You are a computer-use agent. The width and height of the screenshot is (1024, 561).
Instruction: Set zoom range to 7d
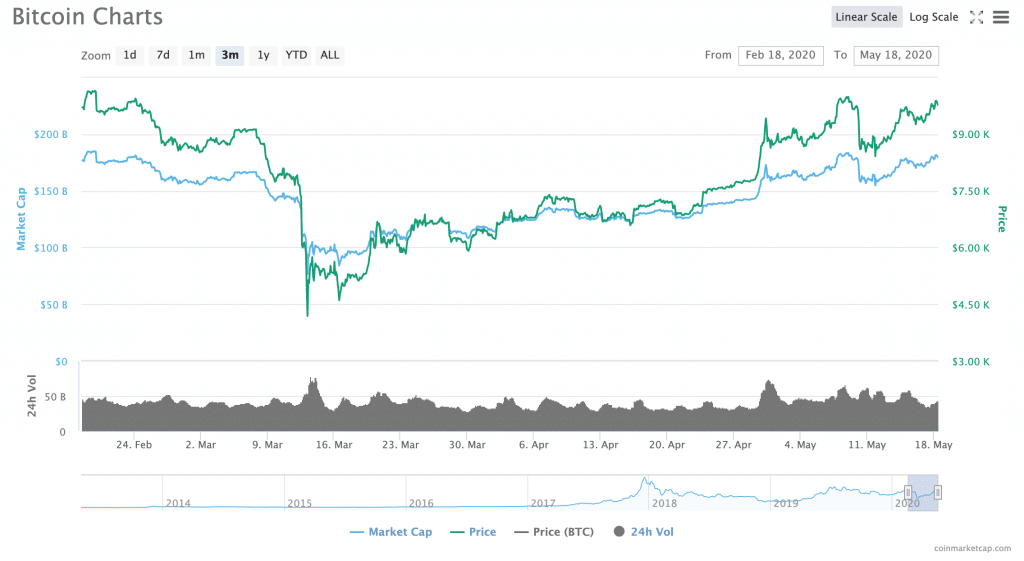pos(163,55)
